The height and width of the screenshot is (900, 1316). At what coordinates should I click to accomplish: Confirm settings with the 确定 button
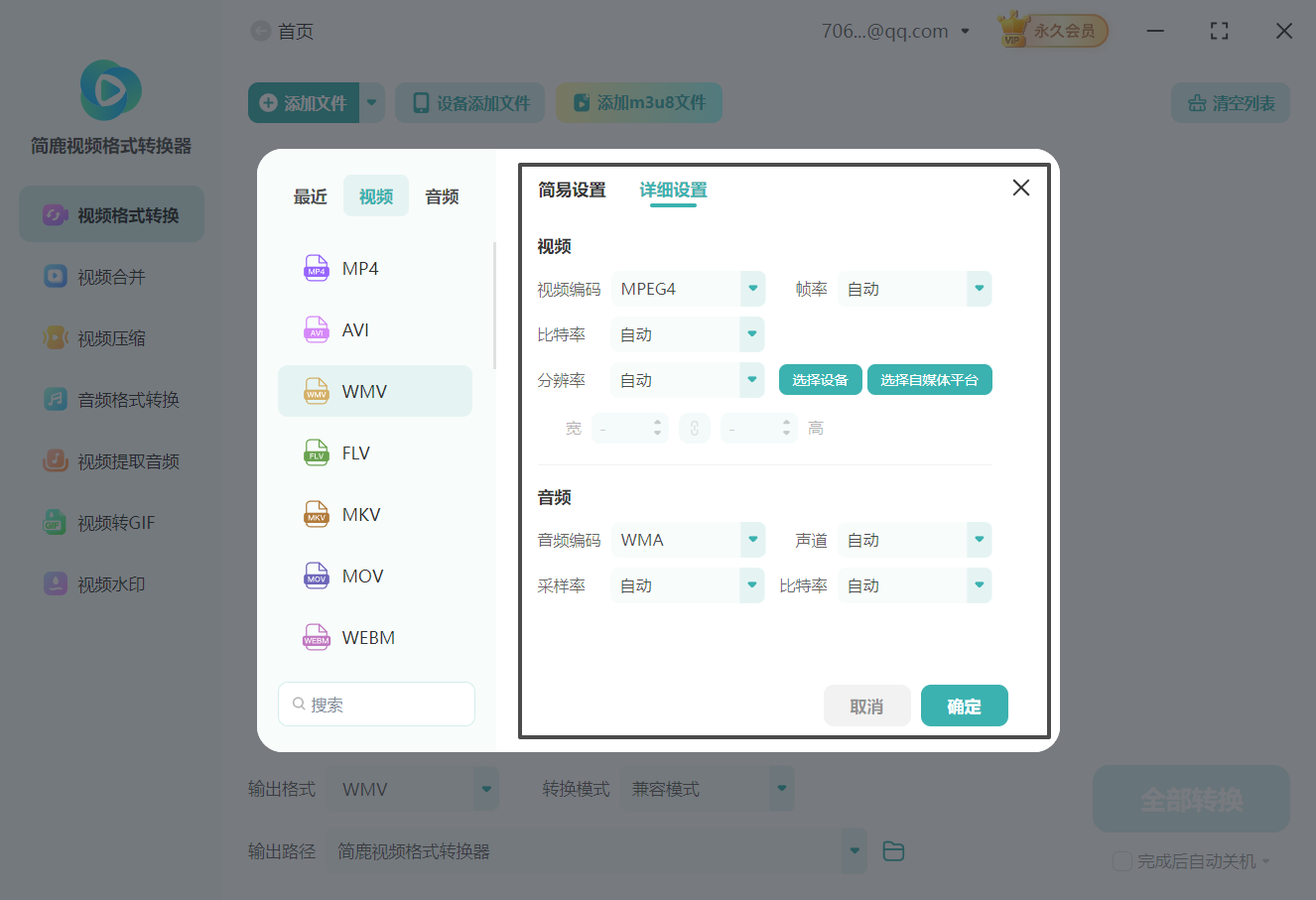point(964,706)
